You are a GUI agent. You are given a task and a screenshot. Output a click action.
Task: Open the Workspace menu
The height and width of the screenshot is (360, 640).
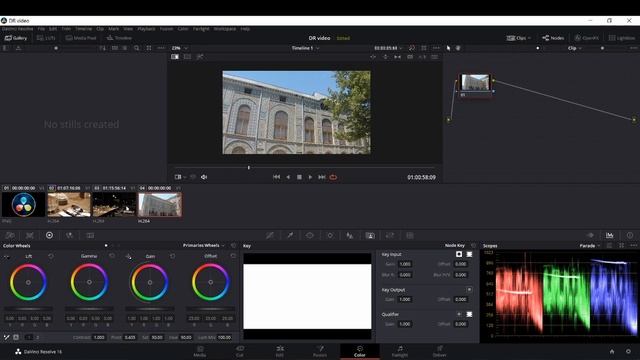pos(224,29)
